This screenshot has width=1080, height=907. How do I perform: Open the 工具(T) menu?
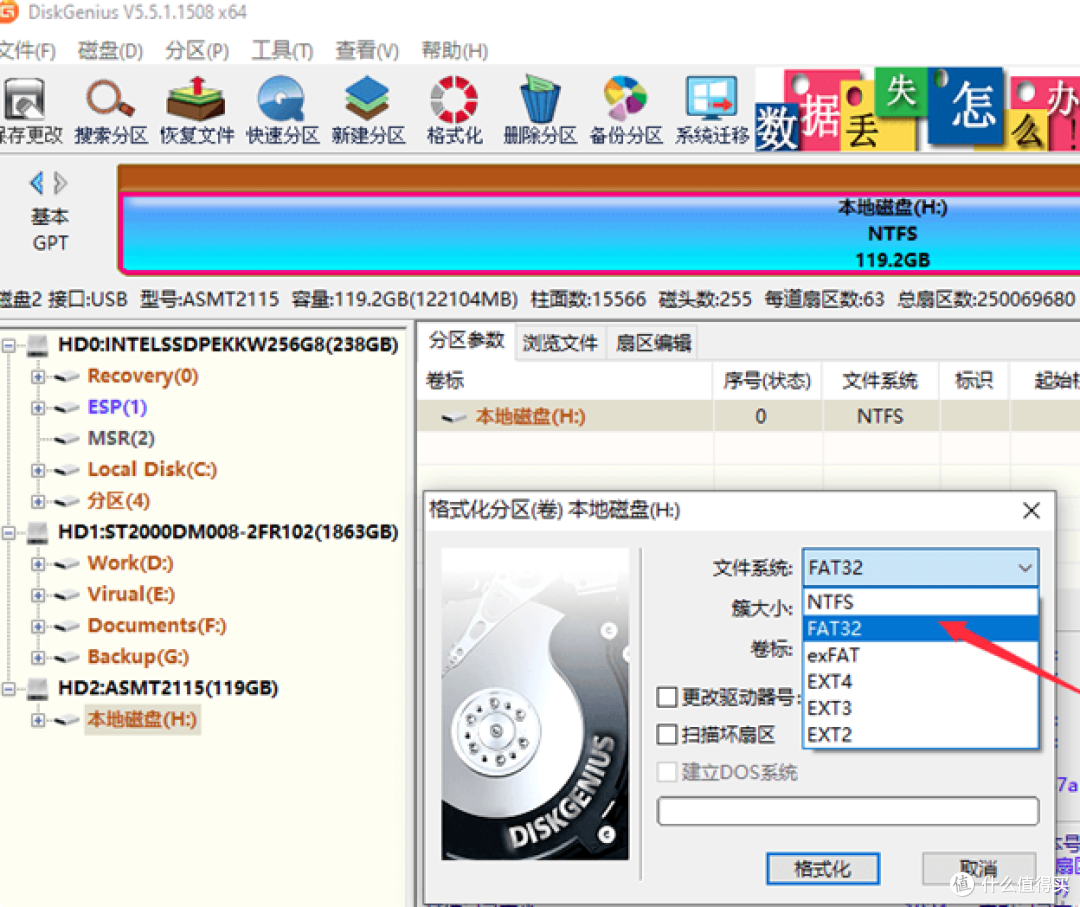(x=282, y=51)
